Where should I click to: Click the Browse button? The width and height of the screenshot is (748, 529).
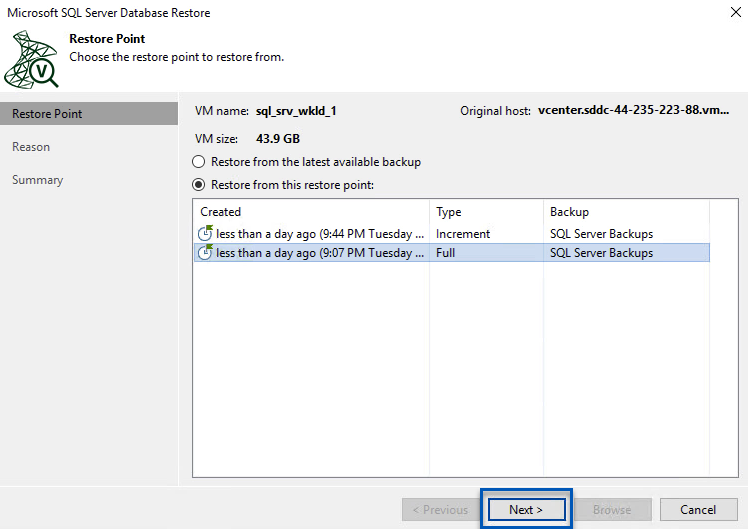click(611, 510)
